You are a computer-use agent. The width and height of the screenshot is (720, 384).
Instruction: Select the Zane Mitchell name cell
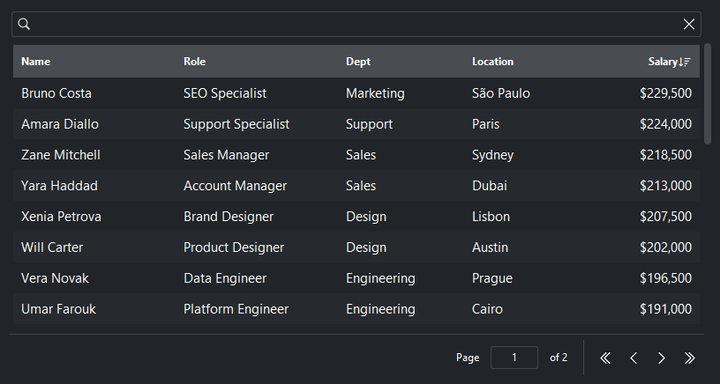tap(61, 155)
